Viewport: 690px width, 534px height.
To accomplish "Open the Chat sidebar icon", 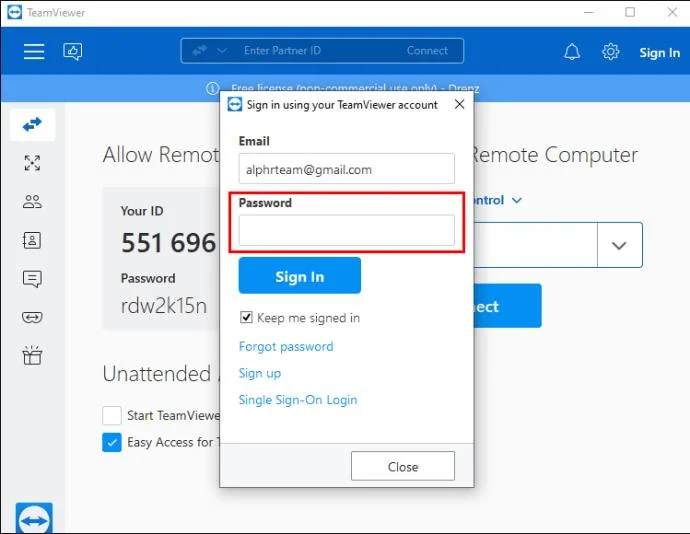I will click(x=32, y=279).
